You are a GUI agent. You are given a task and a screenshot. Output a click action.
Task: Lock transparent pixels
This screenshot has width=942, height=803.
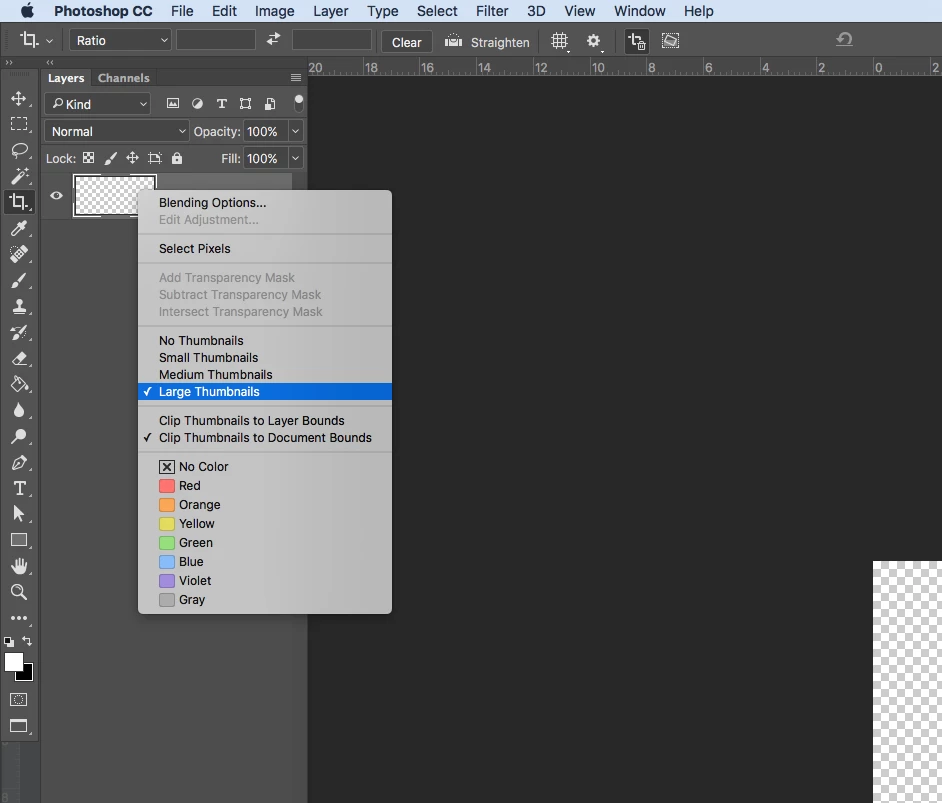point(88,158)
